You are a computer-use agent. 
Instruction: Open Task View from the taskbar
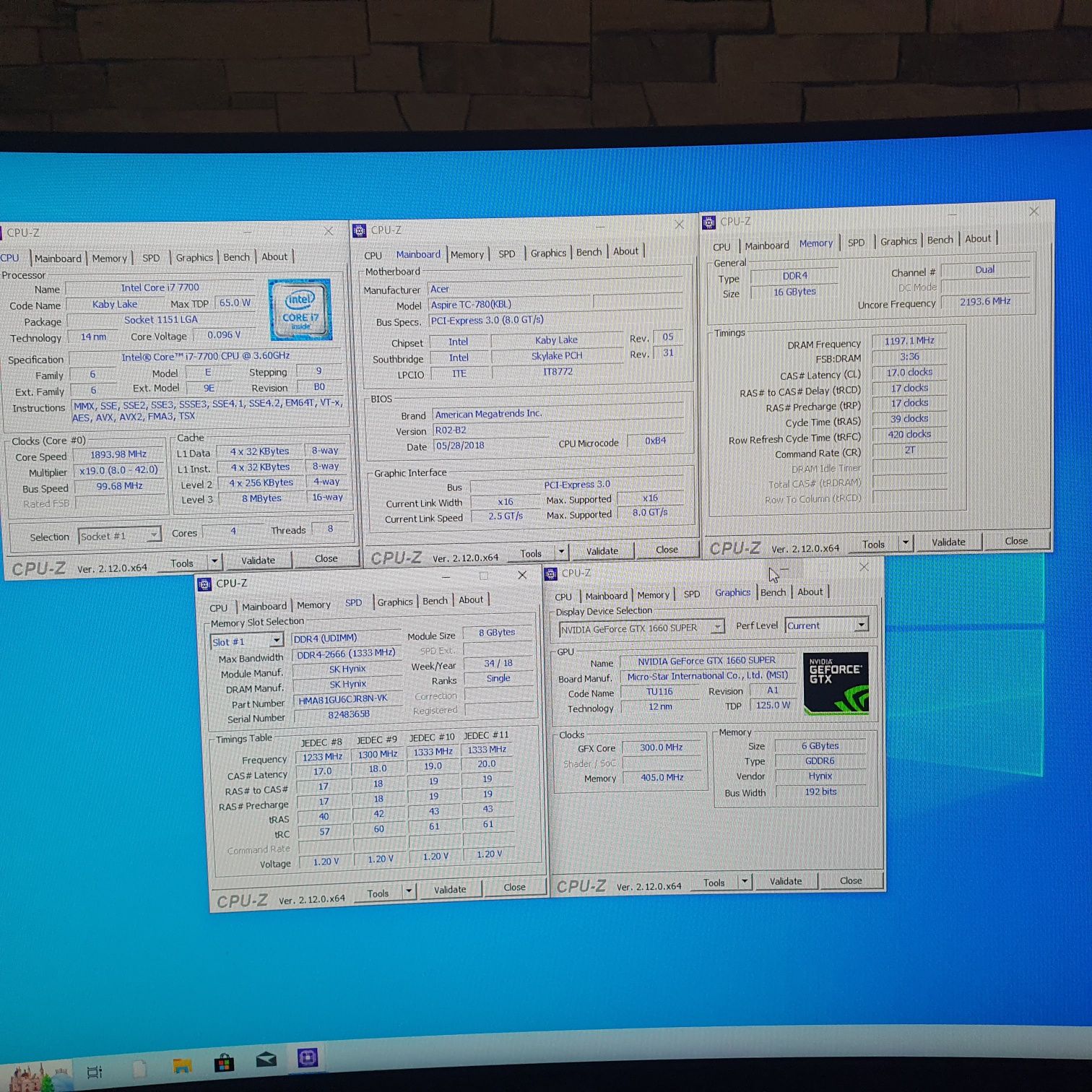click(x=95, y=1072)
